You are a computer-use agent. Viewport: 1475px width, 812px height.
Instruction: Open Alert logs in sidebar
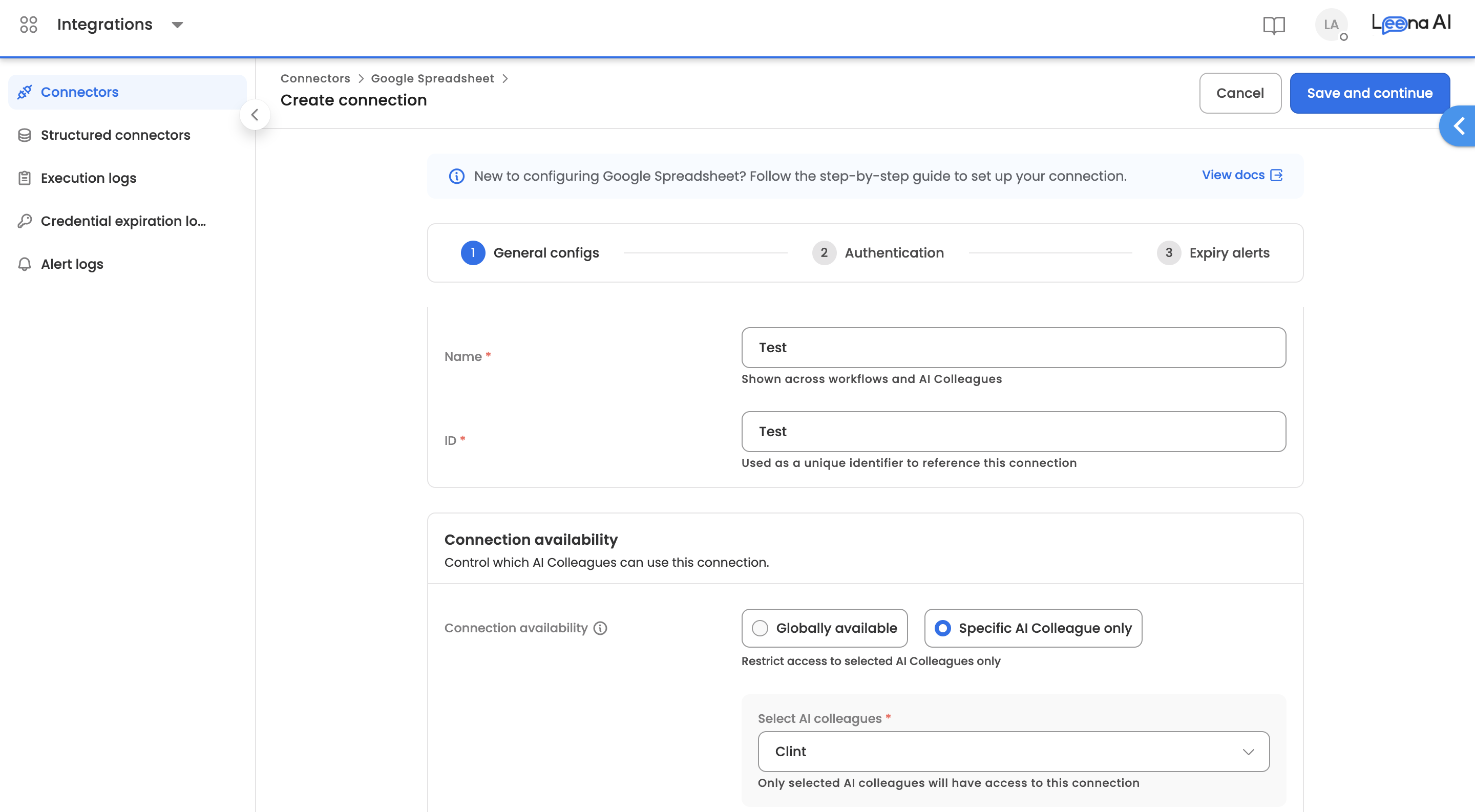click(127, 264)
